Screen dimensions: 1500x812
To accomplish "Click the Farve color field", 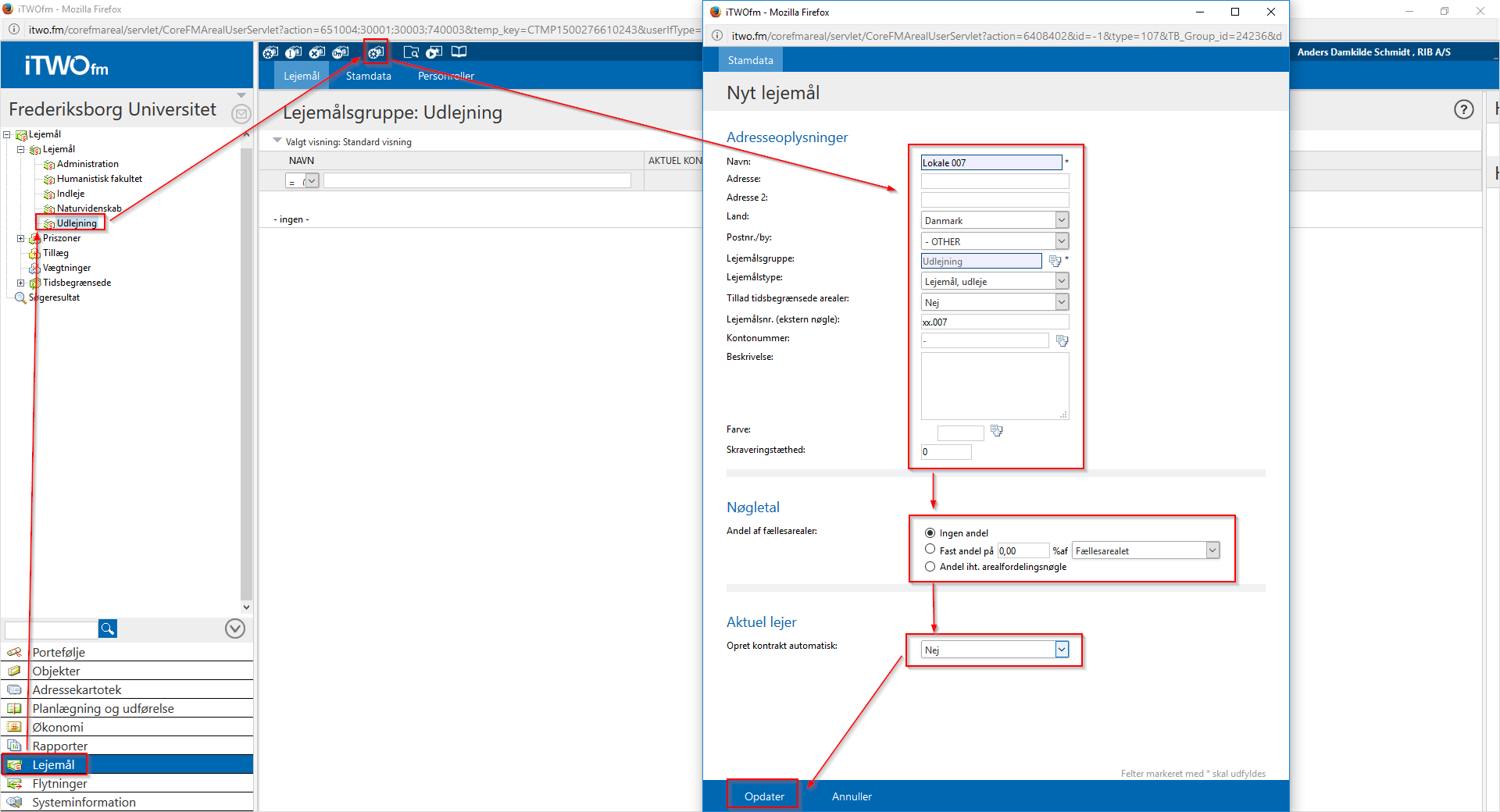I will pyautogui.click(x=960, y=433).
